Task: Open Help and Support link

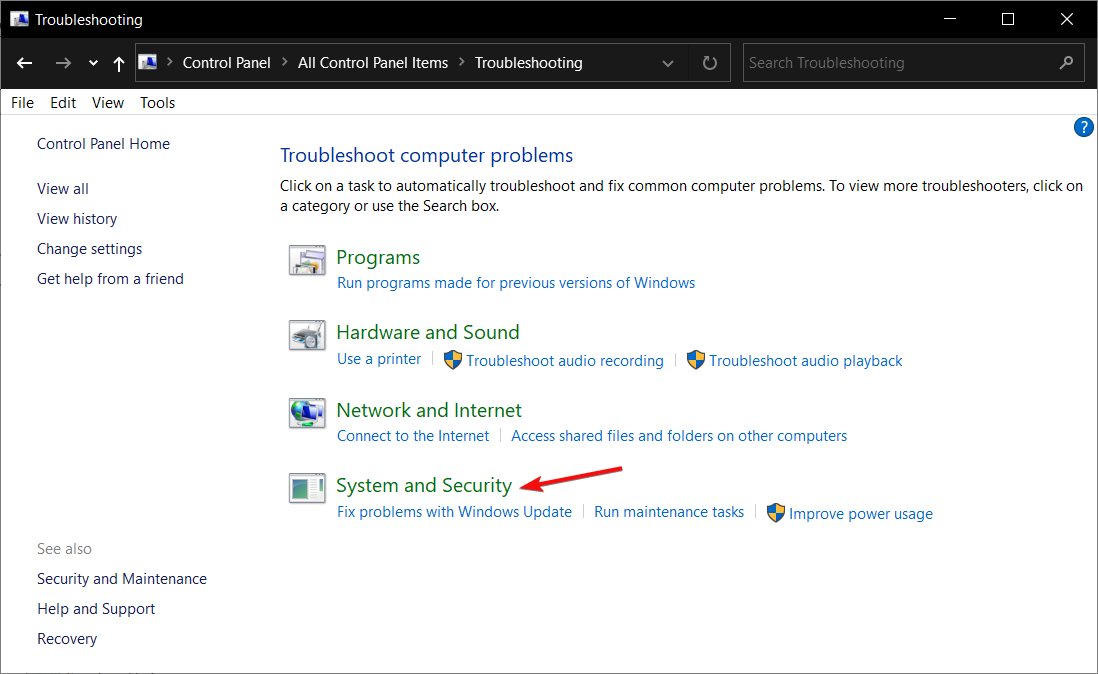Action: 96,609
